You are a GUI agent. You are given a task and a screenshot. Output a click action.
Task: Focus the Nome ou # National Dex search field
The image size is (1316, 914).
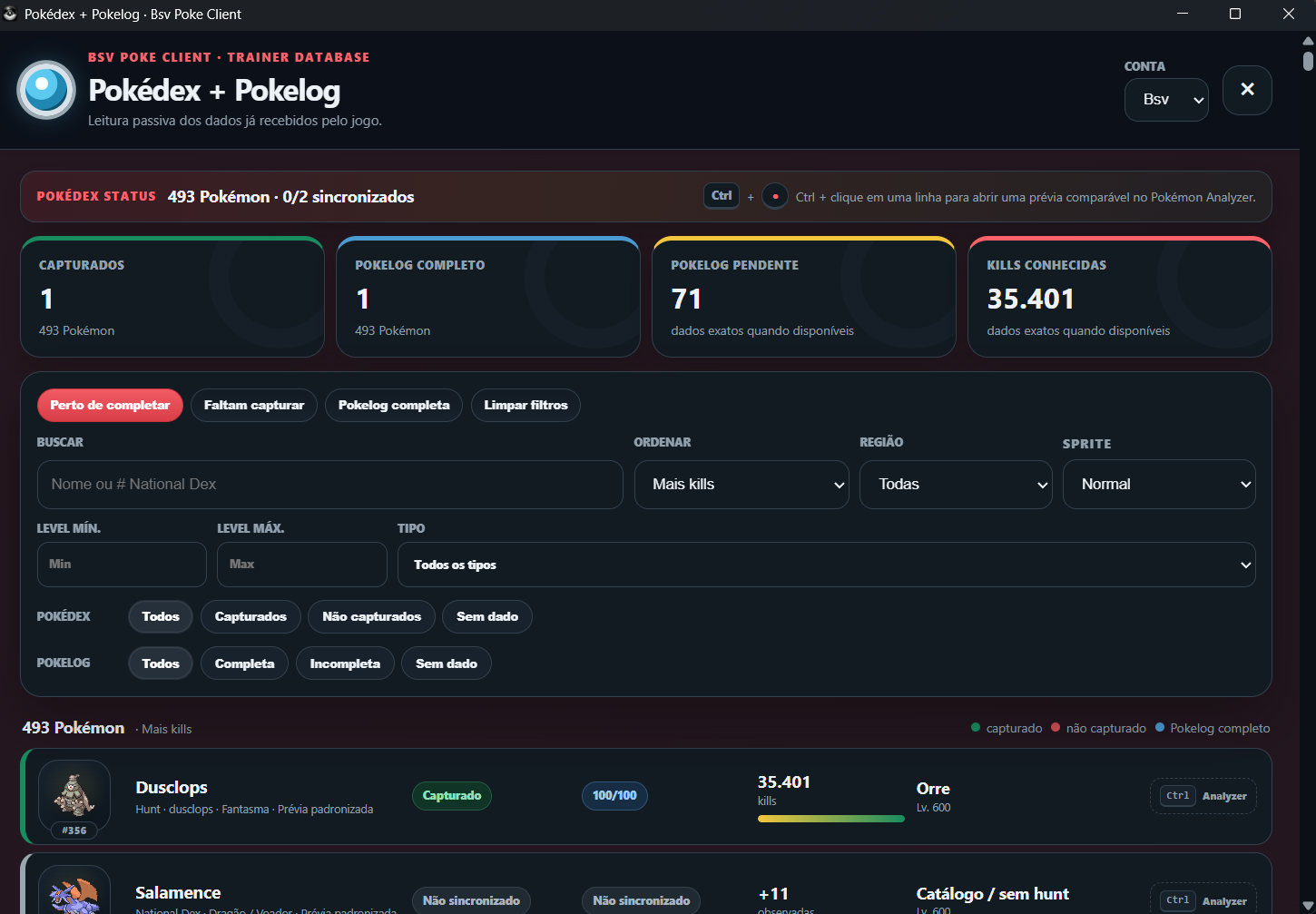pyautogui.click(x=330, y=485)
